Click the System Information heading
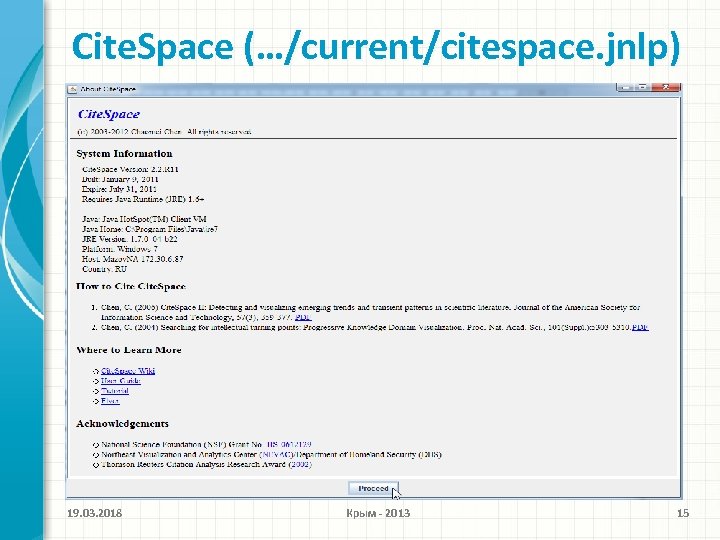Viewport: 720px width, 540px height. click(x=124, y=153)
